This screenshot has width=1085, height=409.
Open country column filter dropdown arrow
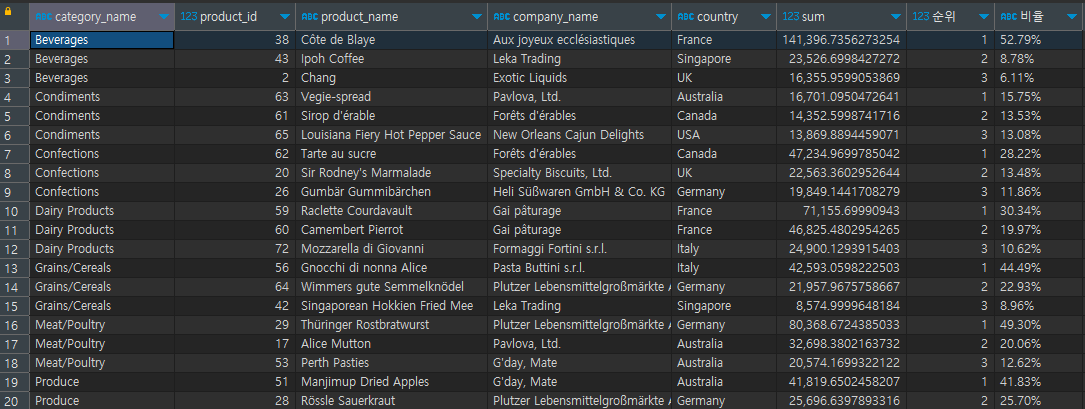click(x=765, y=17)
